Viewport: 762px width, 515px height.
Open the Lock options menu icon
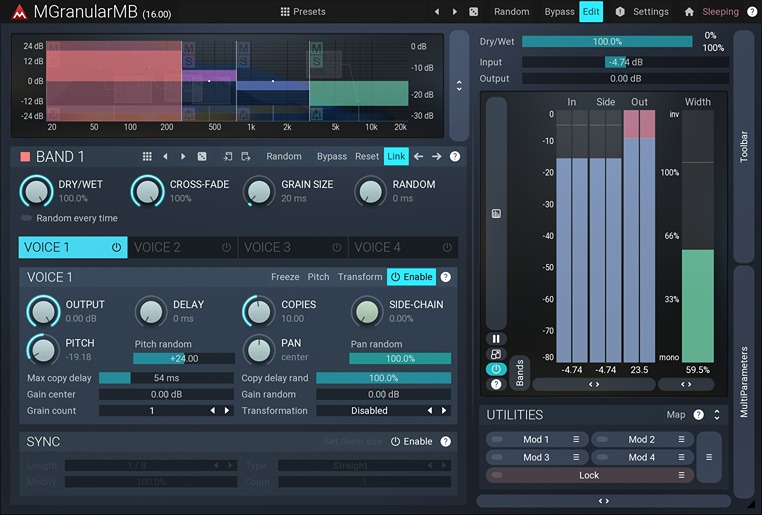click(682, 475)
